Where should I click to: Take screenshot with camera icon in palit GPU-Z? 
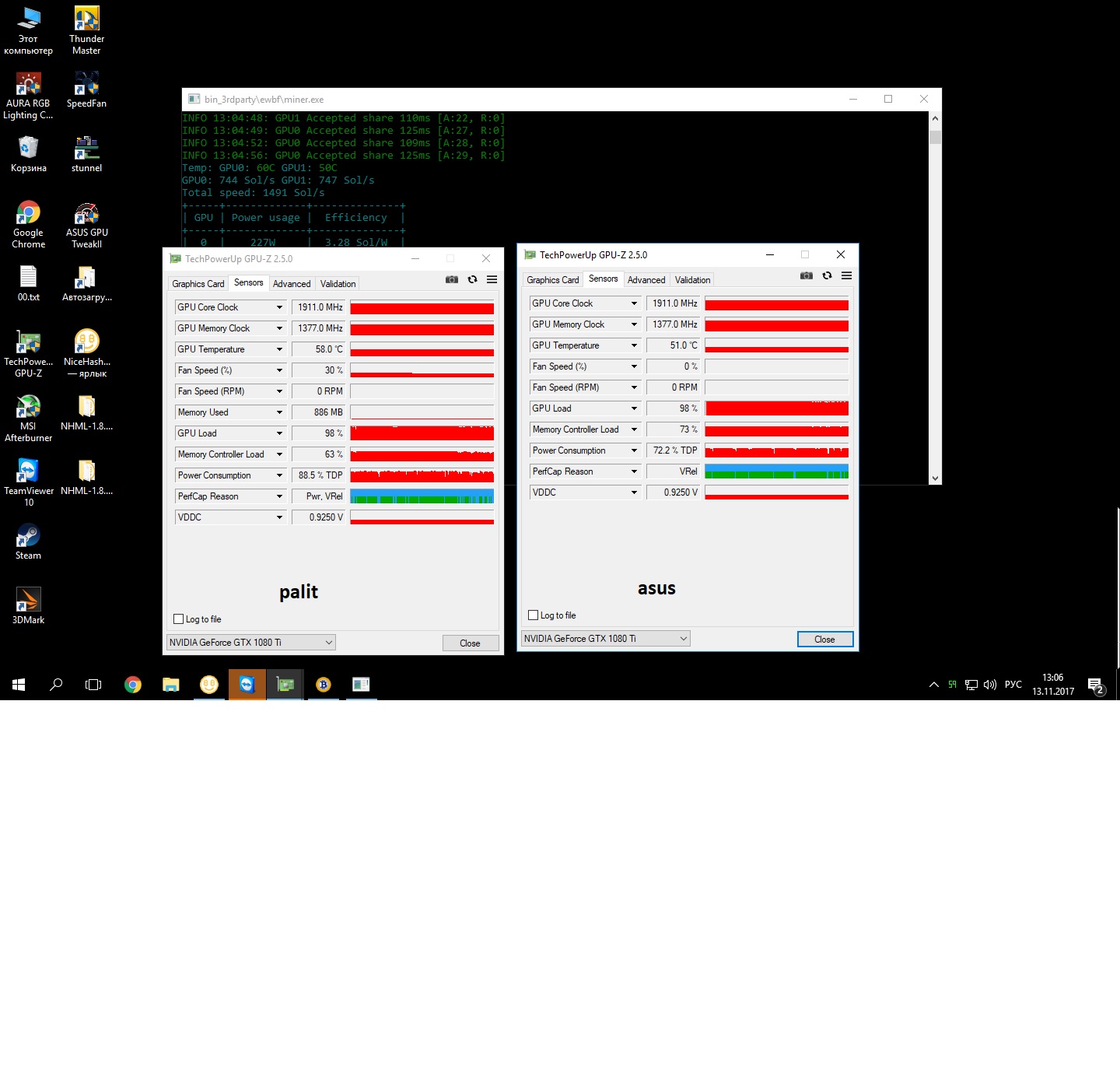pos(452,279)
